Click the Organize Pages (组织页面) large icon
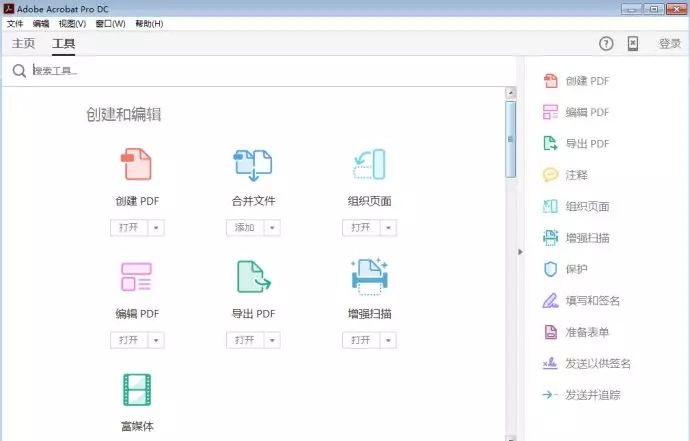The image size is (690, 441). point(369,165)
